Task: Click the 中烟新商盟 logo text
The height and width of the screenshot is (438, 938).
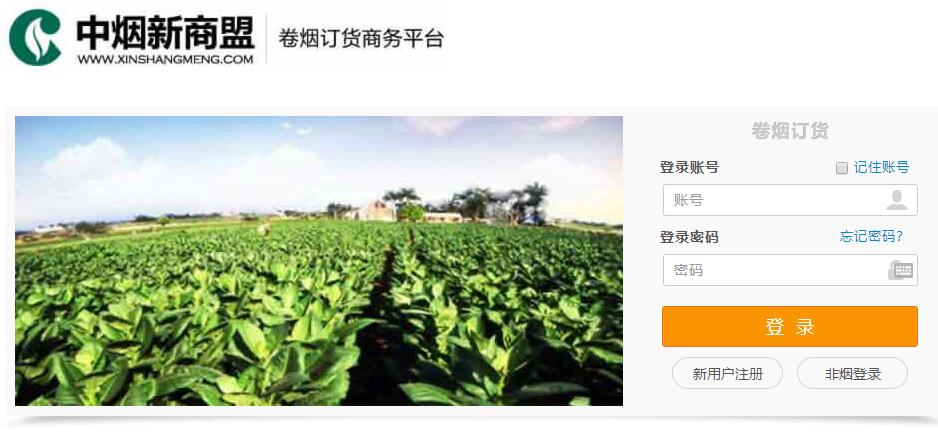Action: pyautogui.click(x=166, y=32)
